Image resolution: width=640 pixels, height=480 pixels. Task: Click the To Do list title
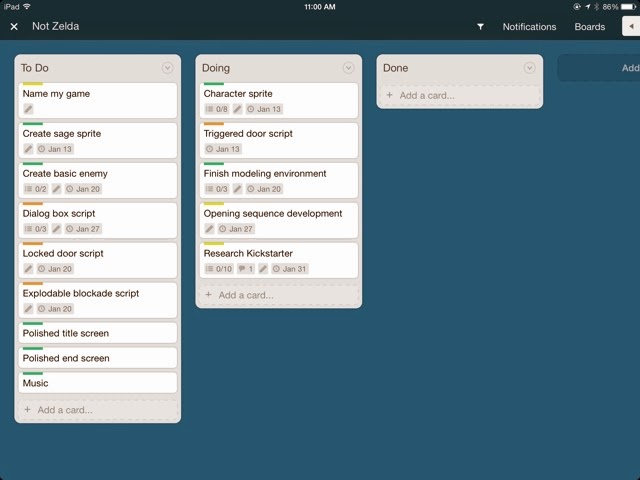35,68
